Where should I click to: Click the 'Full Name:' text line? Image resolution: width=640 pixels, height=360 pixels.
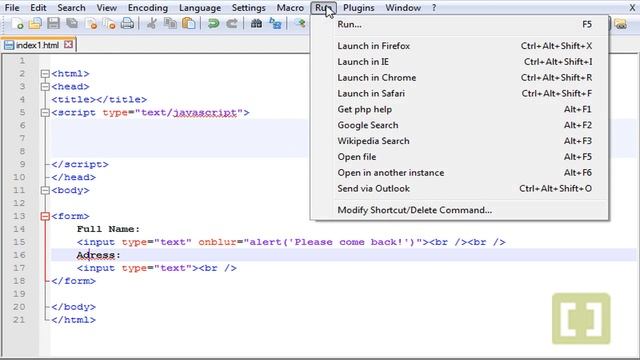[x=108, y=229]
